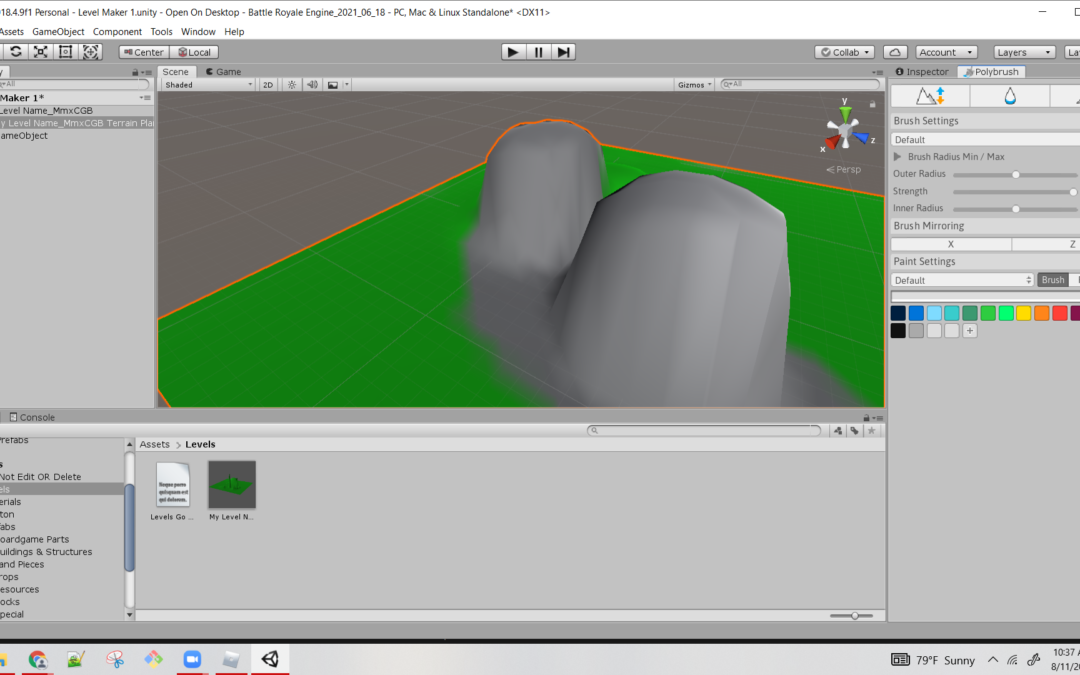This screenshot has width=1080, height=675.
Task: Select GameObject in Hierarchy
Action: pos(24,136)
